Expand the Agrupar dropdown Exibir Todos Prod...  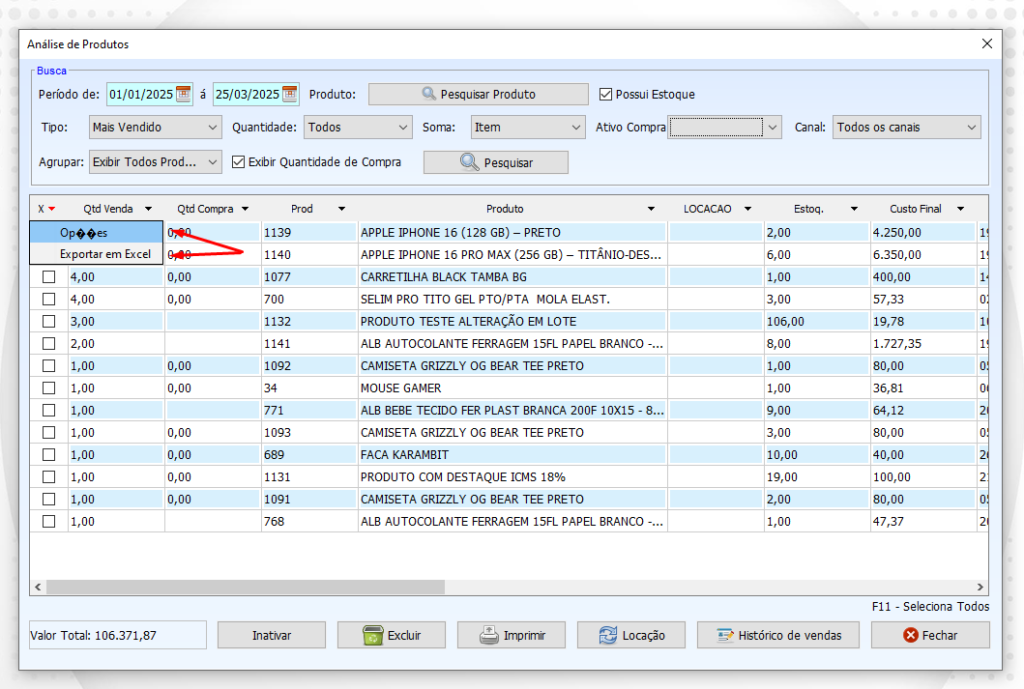pos(155,162)
